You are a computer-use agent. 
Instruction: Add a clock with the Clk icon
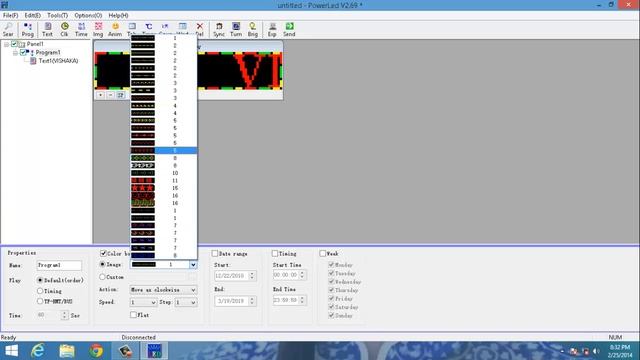coord(64,29)
